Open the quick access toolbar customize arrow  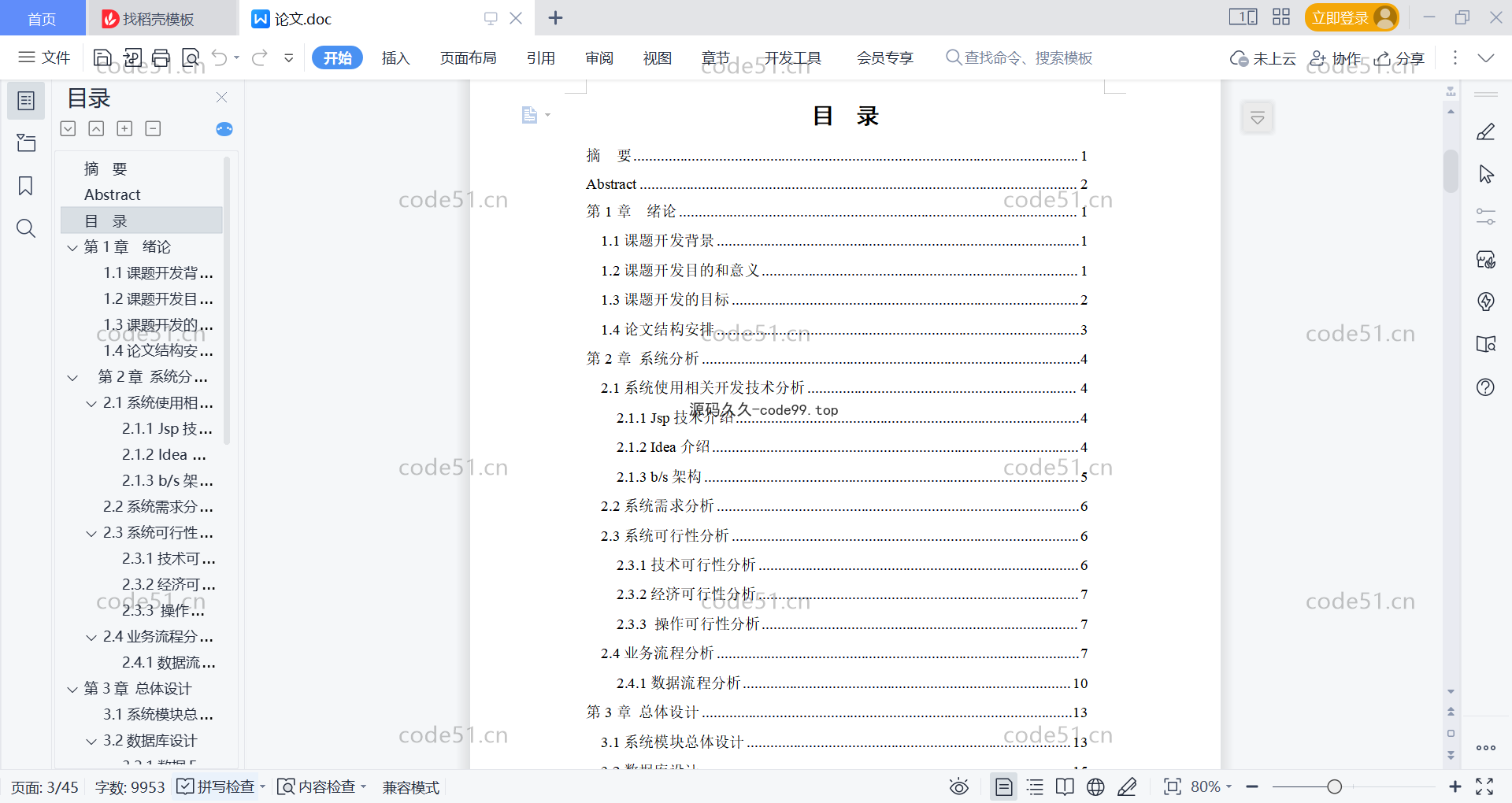289,57
